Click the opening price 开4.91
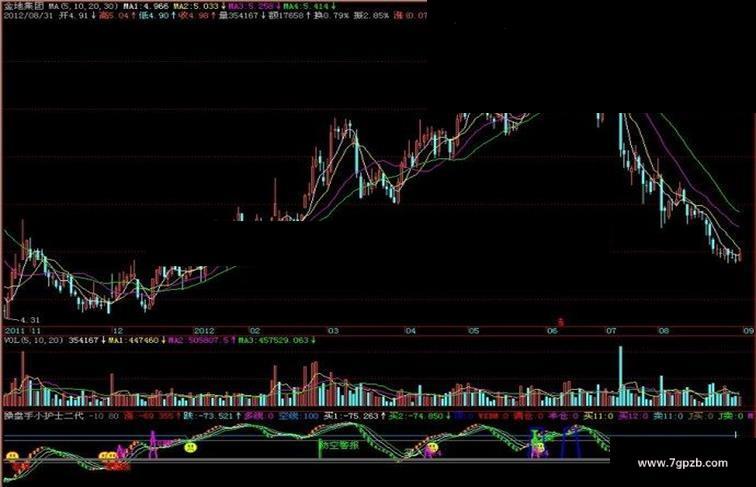This screenshot has width=756, height=487. click(74, 16)
